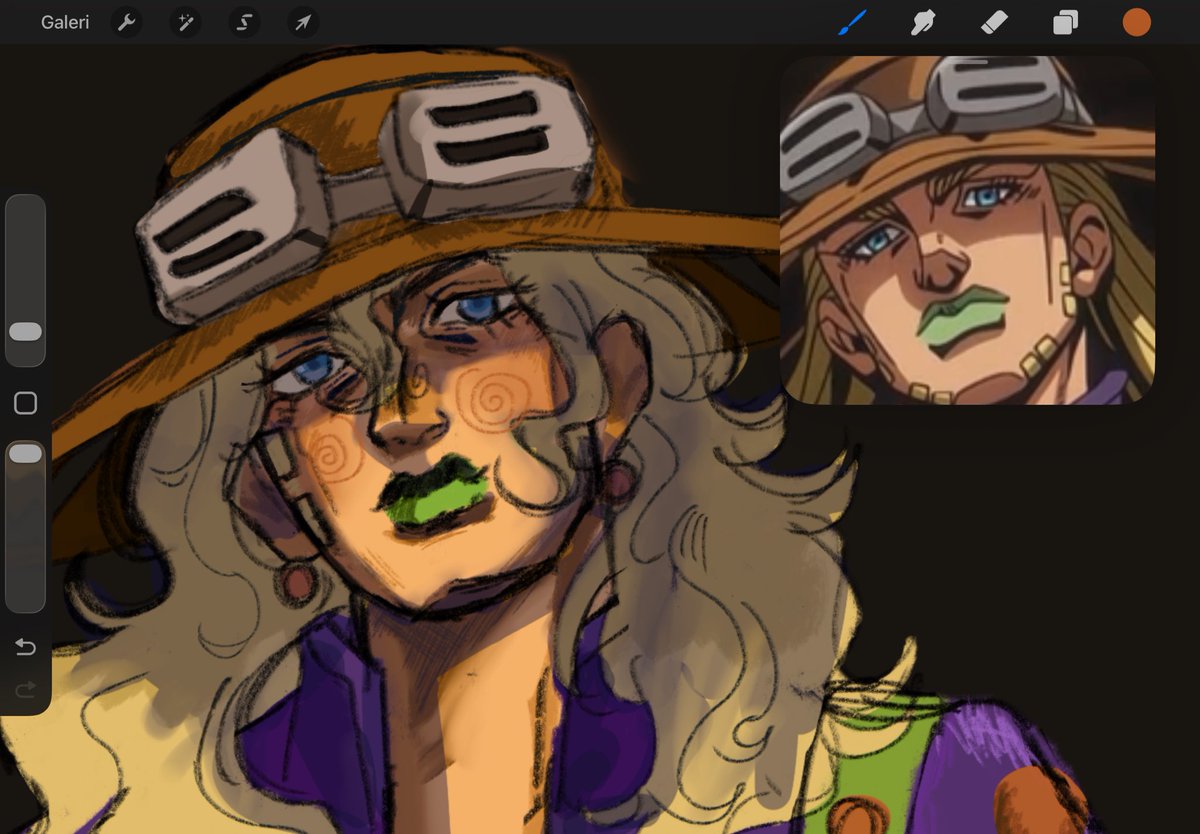Open the Galeri gallery view
Viewport: 1200px width, 834px height.
coord(65,22)
